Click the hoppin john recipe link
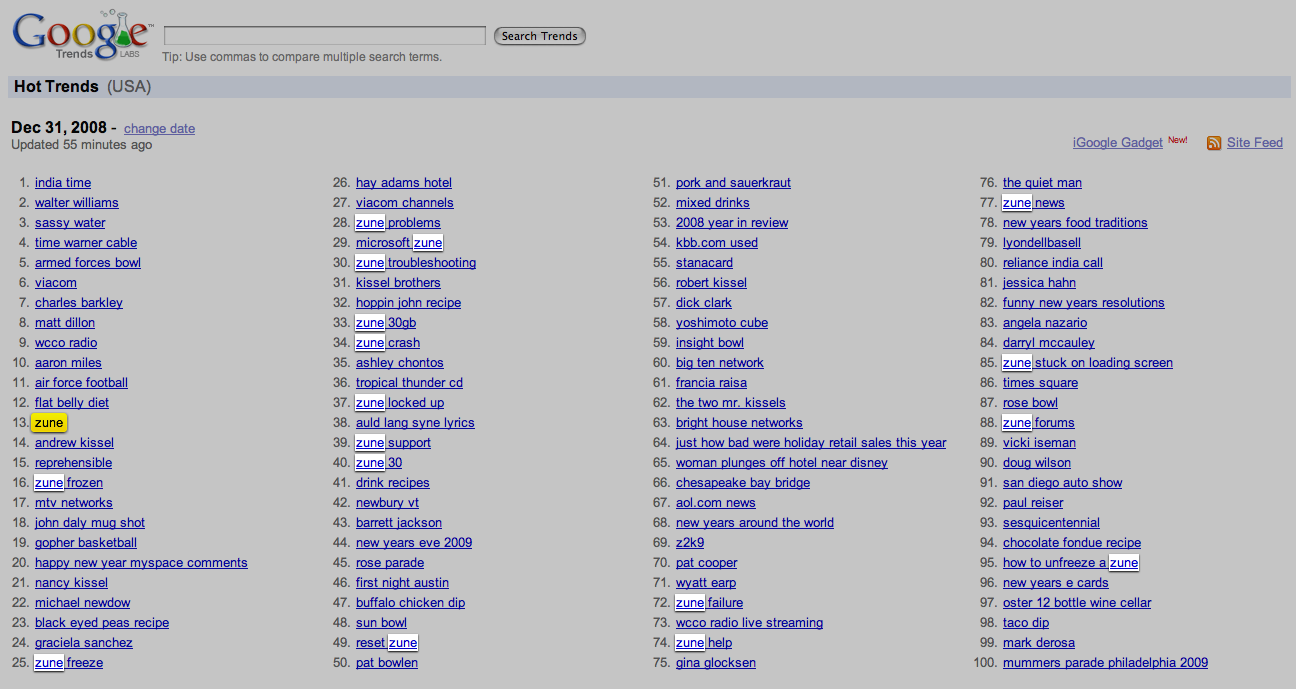 408,303
